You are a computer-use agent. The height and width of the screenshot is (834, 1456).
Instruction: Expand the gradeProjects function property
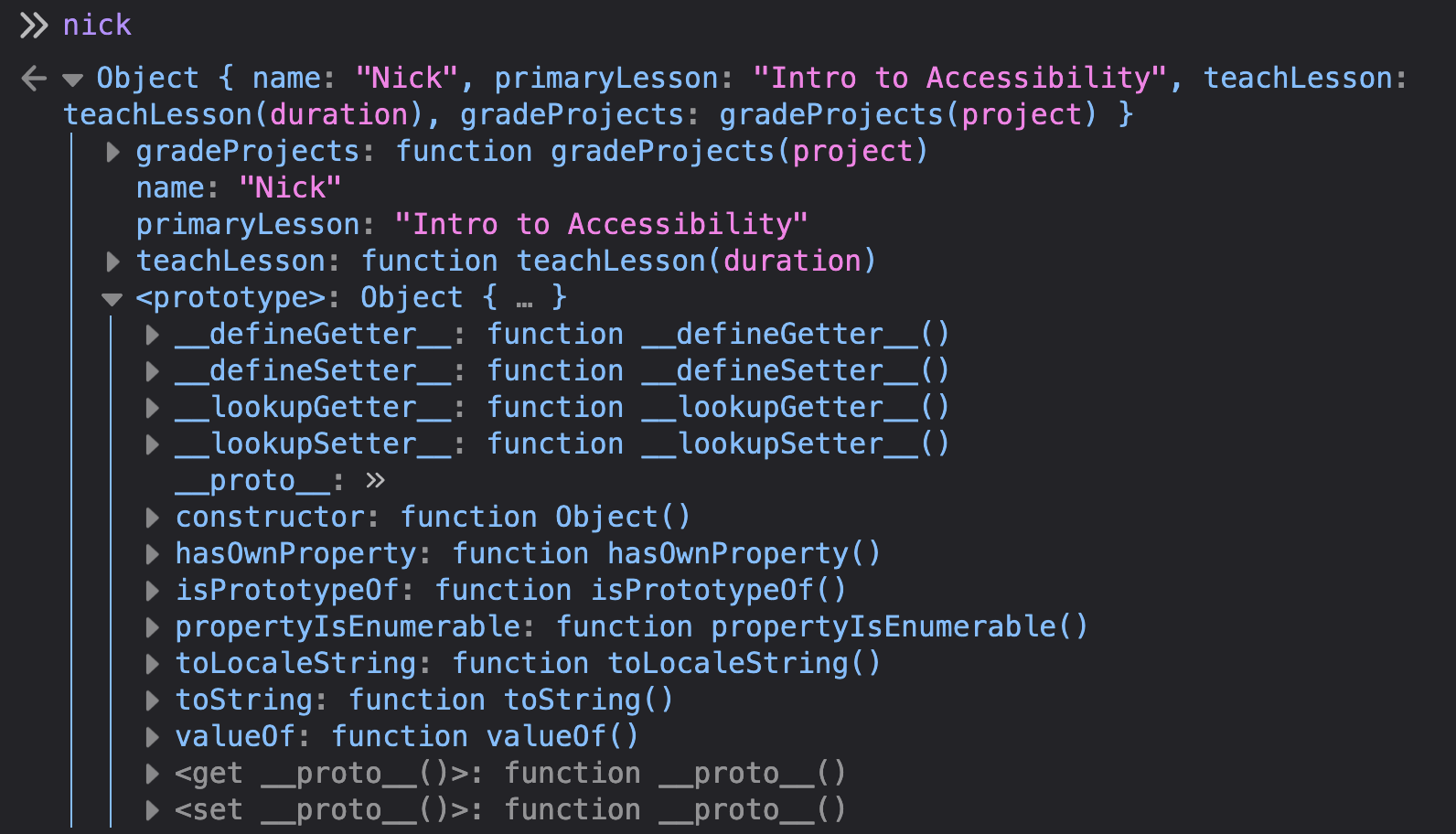coord(112,151)
